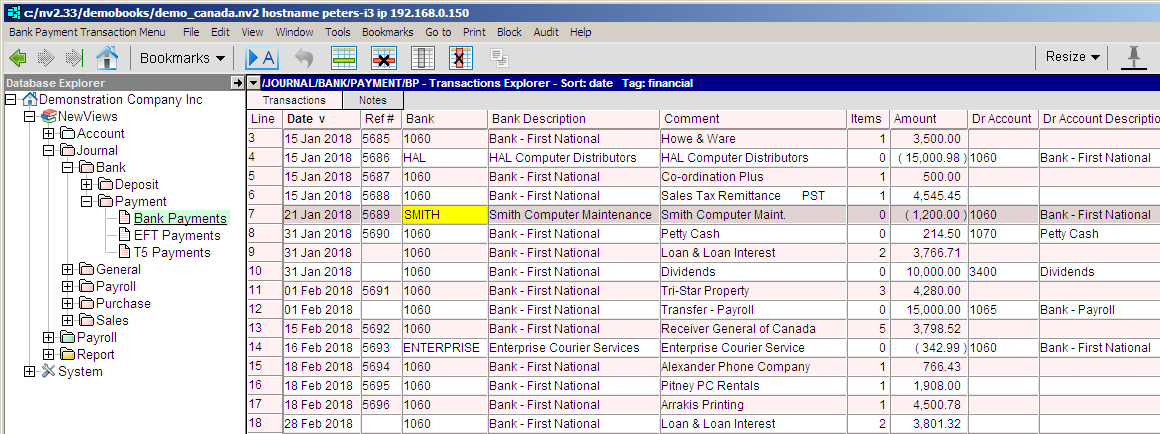
Task: Toggle the pushpin icon in toolbar
Action: tap(1133, 57)
